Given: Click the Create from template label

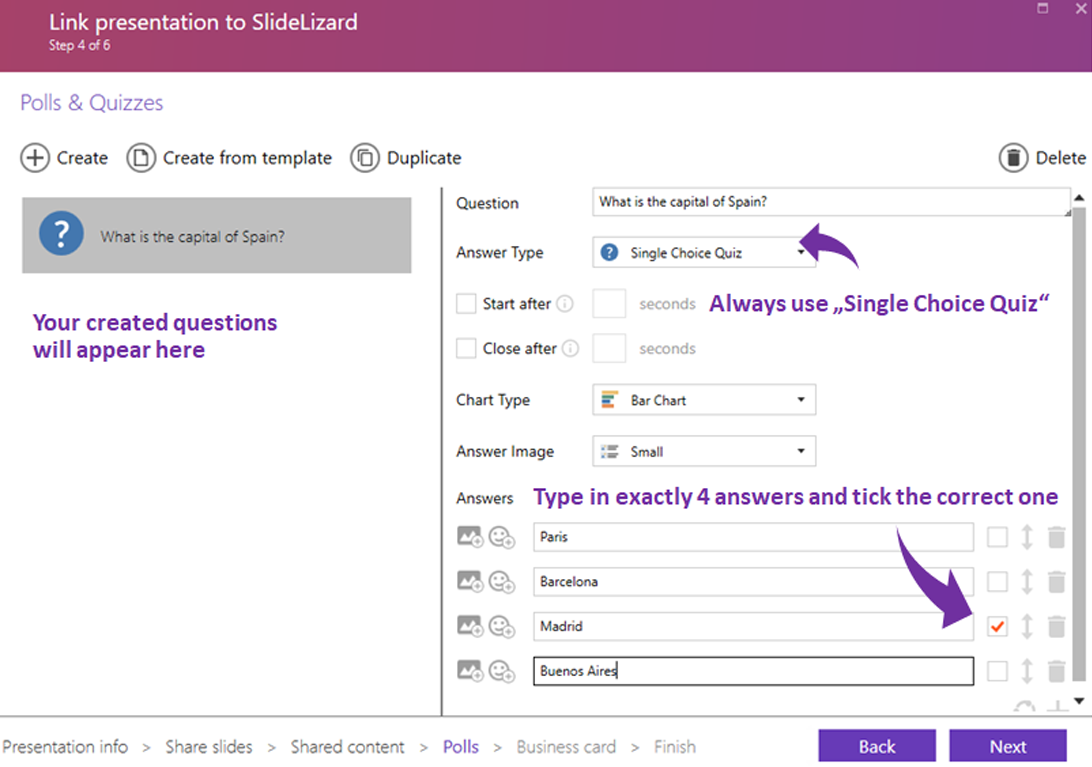Looking at the screenshot, I should click(x=247, y=158).
